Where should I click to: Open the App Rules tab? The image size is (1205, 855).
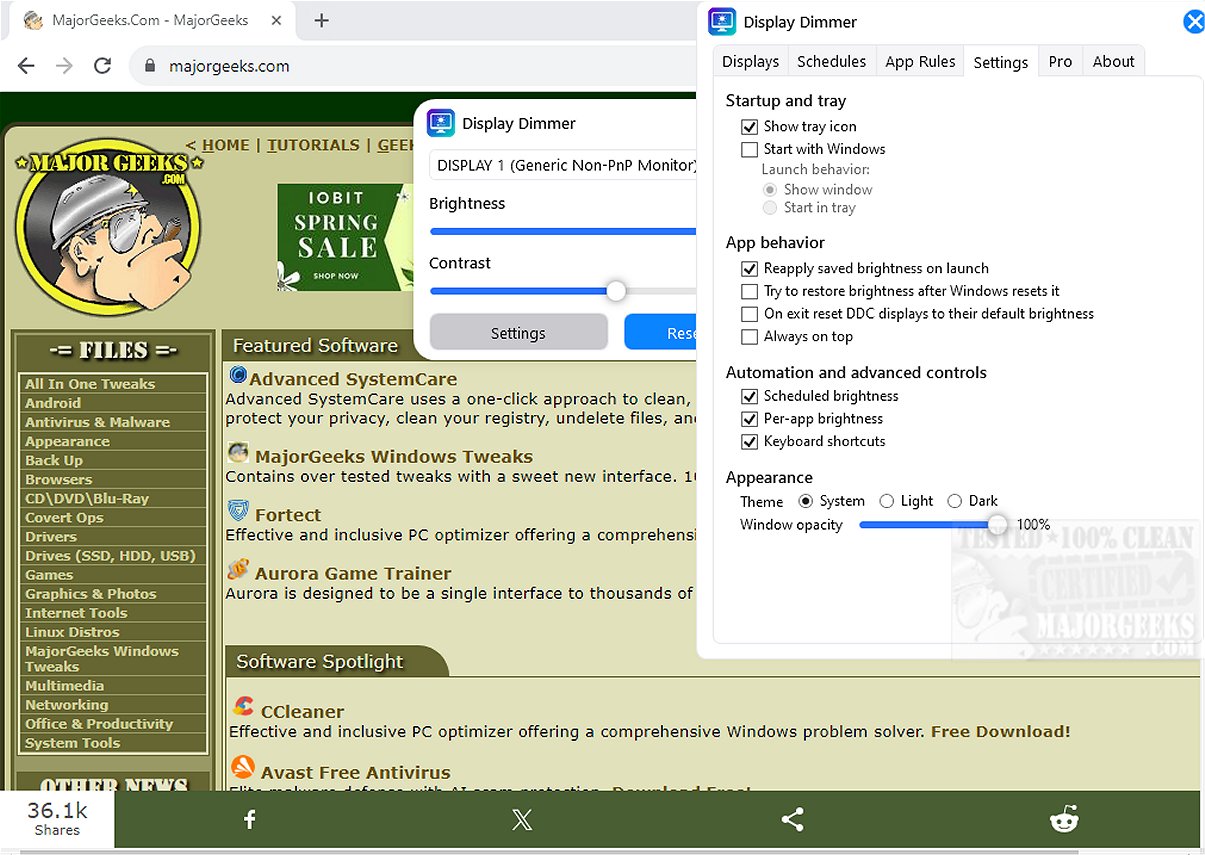coord(920,61)
